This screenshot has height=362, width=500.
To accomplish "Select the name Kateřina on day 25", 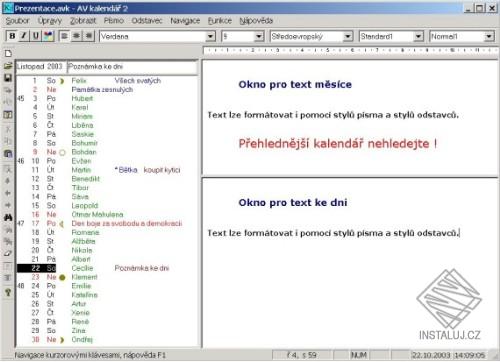I will (85, 295).
